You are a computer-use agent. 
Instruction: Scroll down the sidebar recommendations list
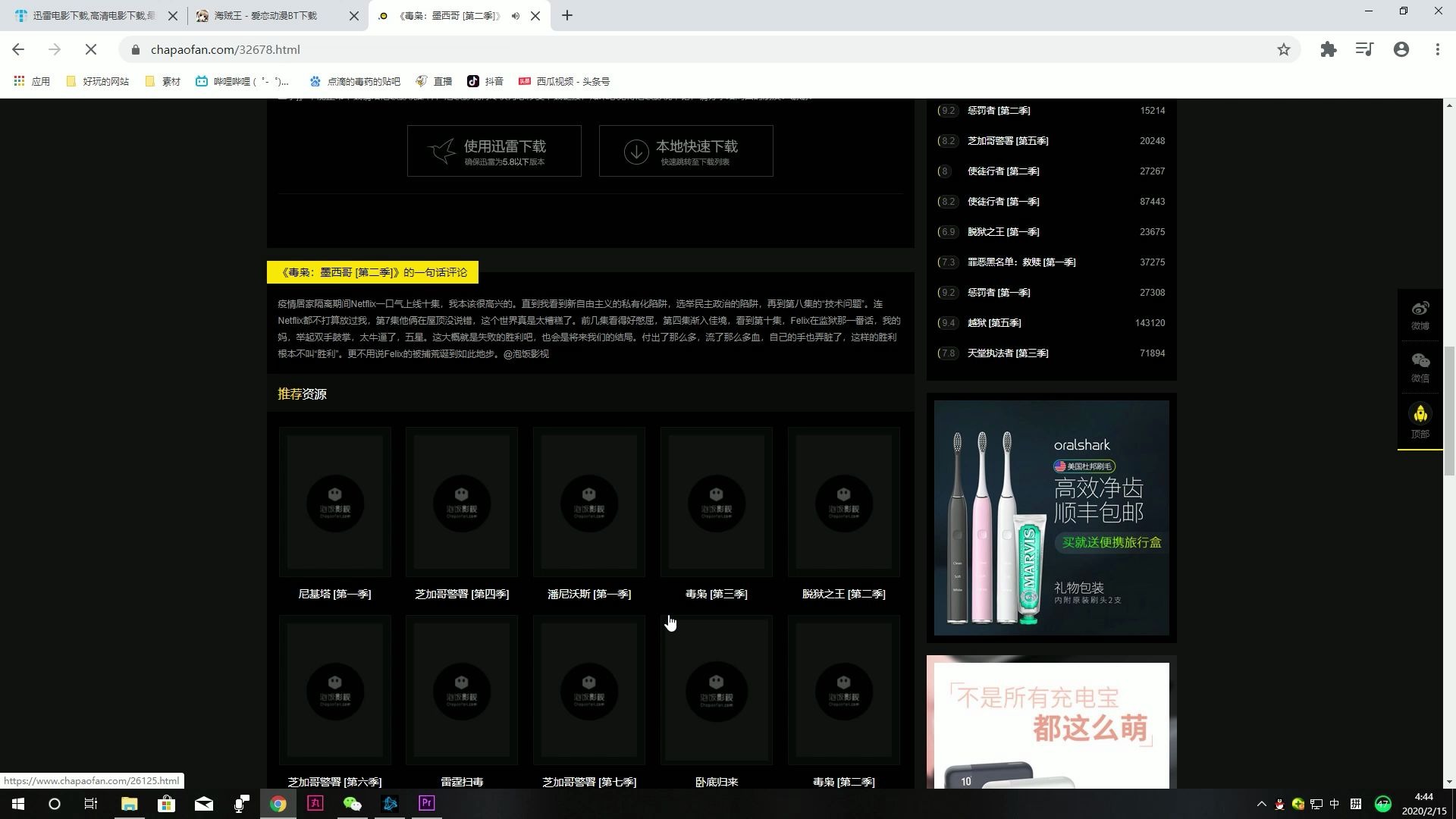point(1050,353)
